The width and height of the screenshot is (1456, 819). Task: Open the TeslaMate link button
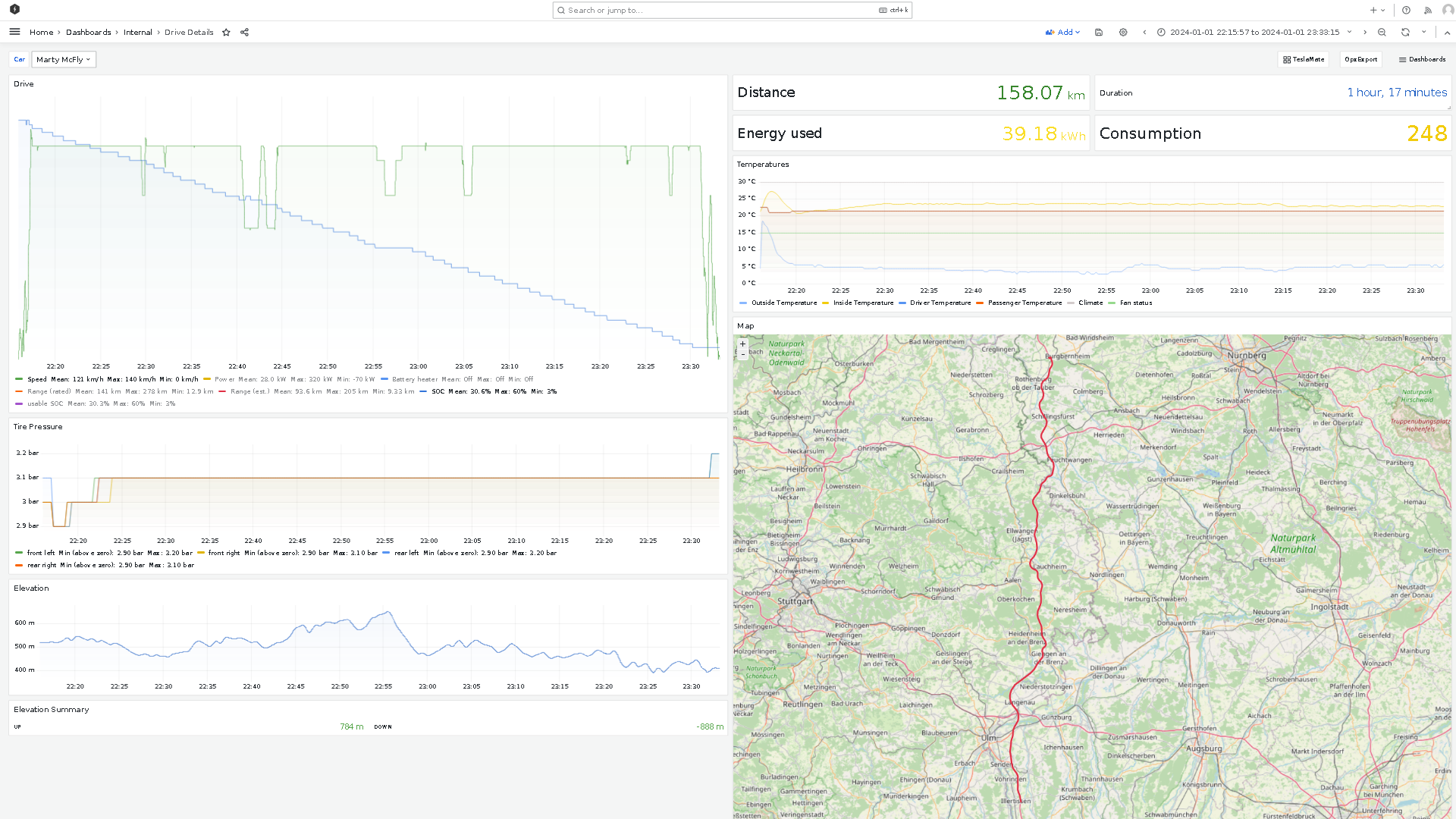pos(1304,59)
